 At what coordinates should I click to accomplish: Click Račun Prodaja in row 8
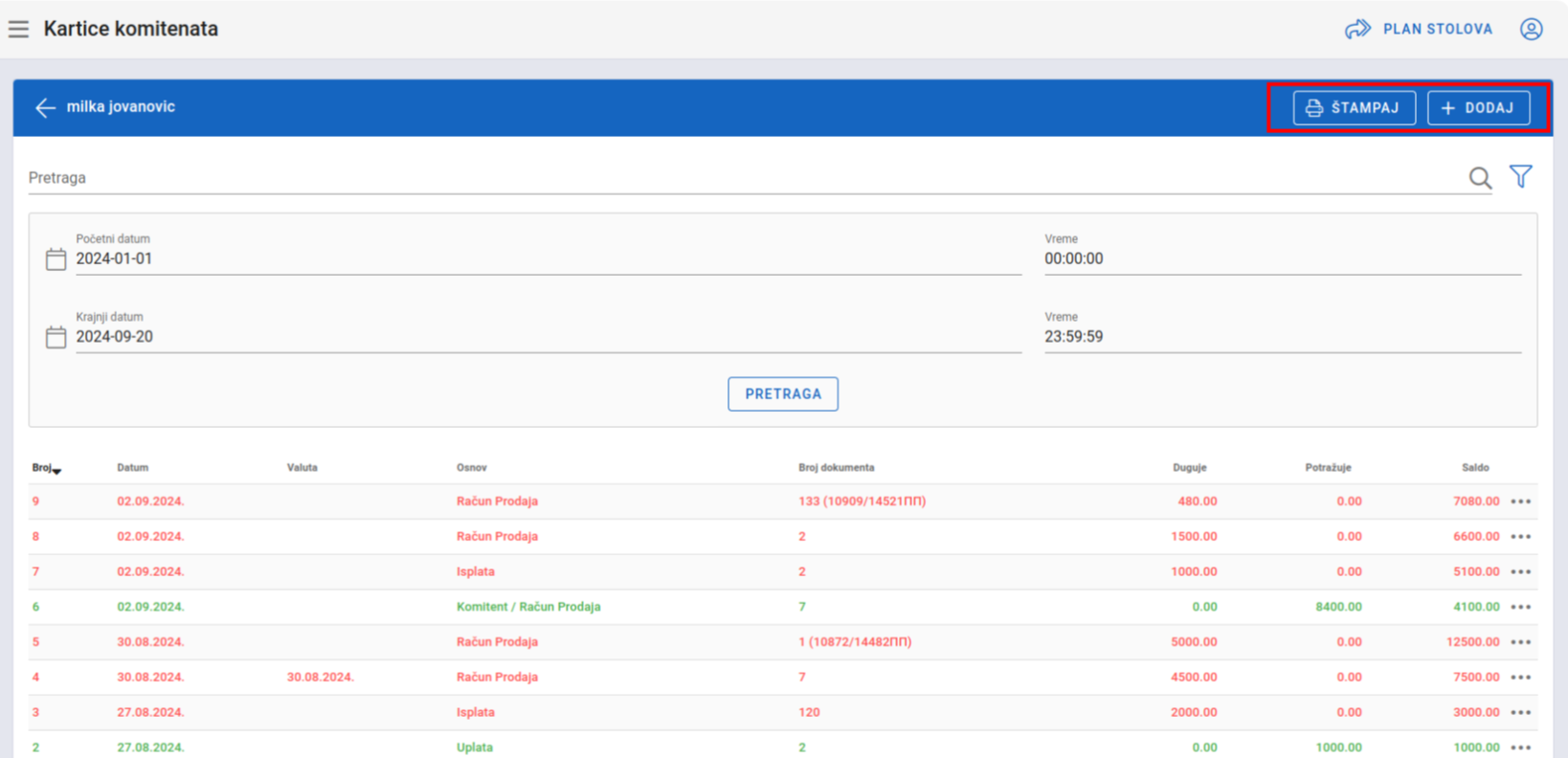tap(497, 537)
